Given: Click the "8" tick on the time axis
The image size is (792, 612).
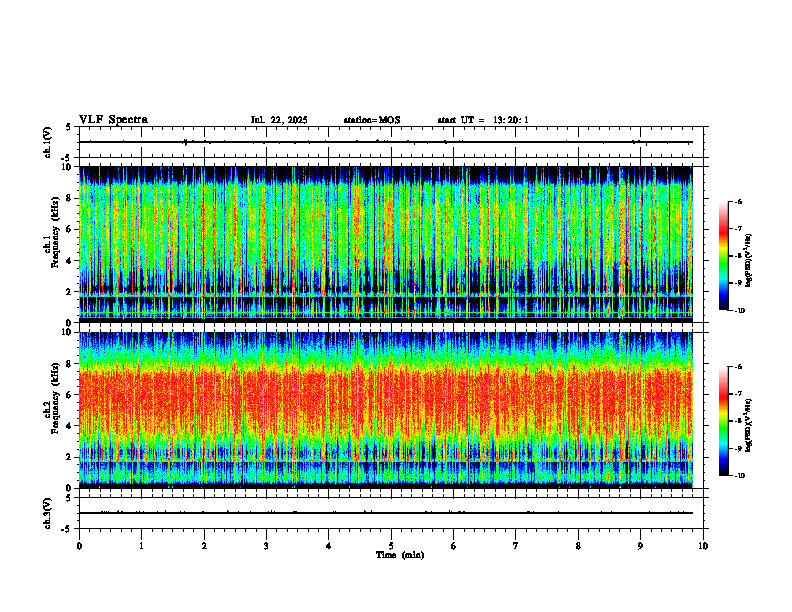Looking at the screenshot, I should (578, 546).
